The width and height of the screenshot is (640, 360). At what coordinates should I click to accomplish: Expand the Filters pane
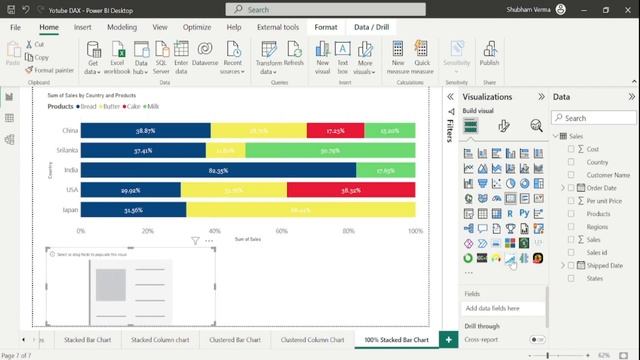coord(450,97)
